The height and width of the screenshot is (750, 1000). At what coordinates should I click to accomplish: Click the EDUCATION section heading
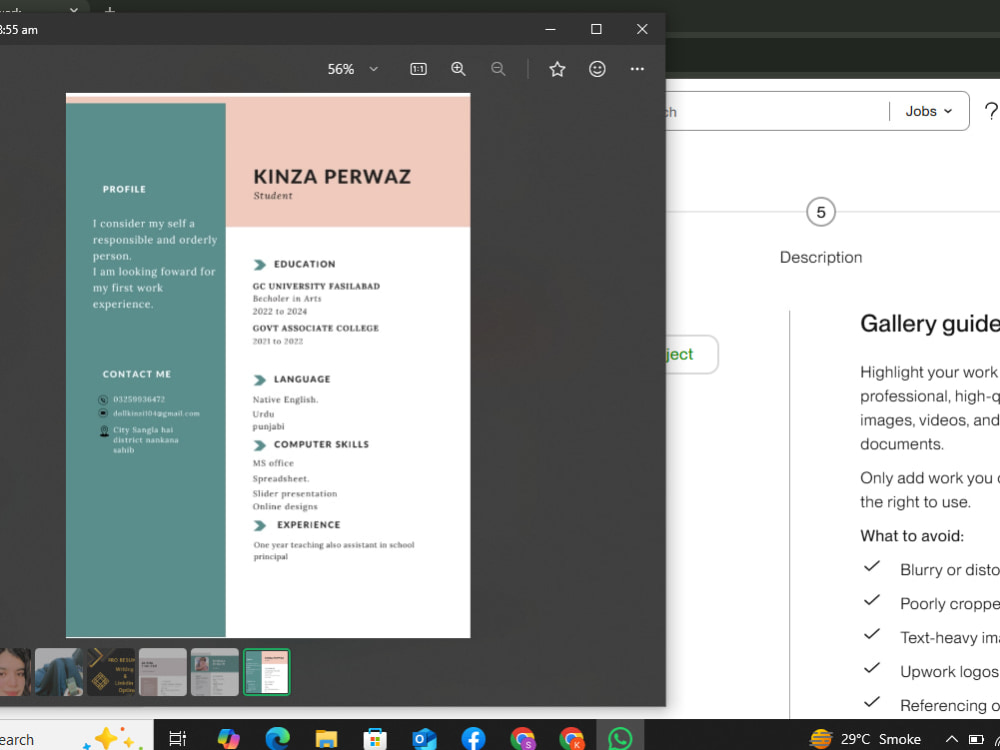point(304,264)
